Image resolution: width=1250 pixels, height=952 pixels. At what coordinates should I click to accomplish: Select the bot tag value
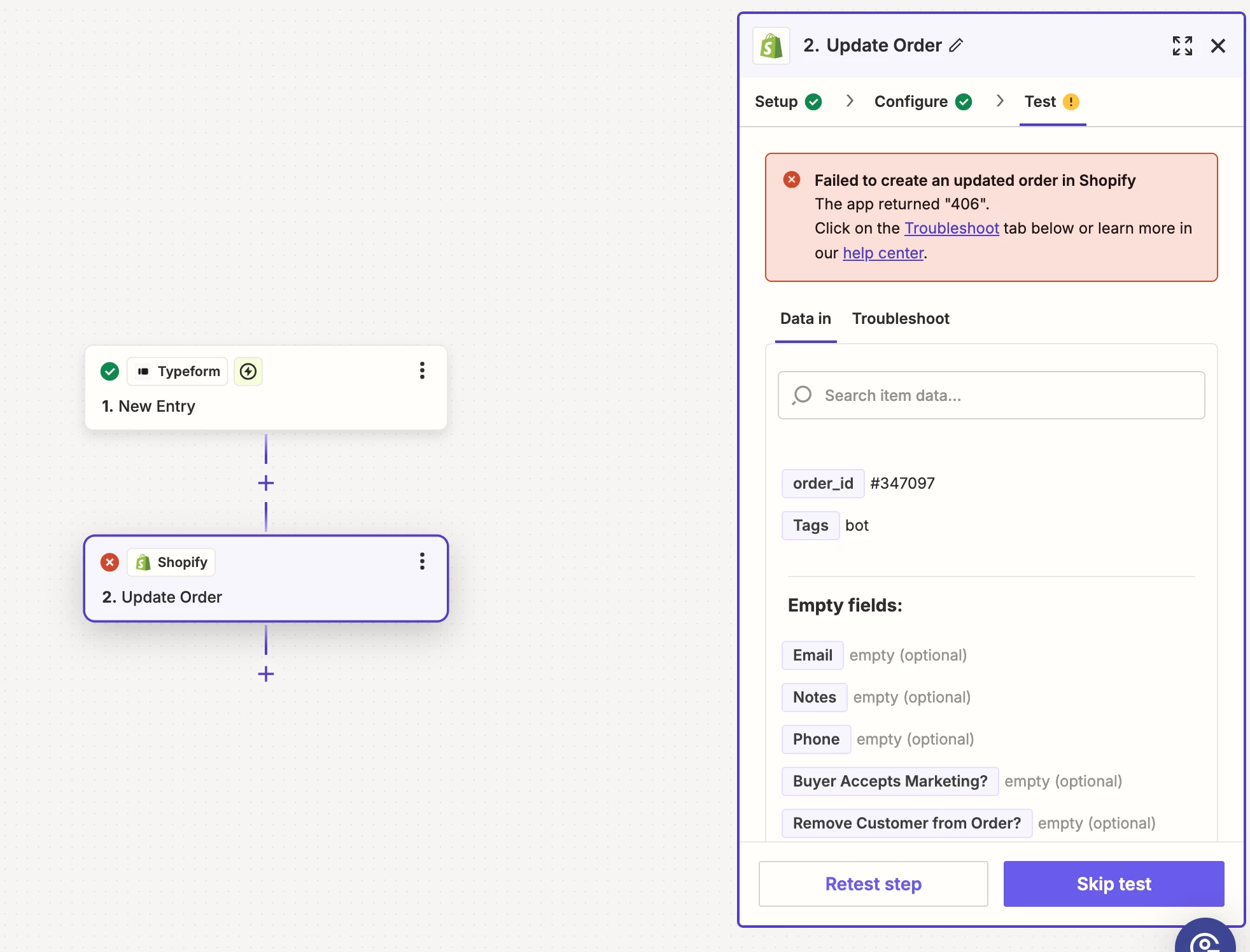pos(857,526)
